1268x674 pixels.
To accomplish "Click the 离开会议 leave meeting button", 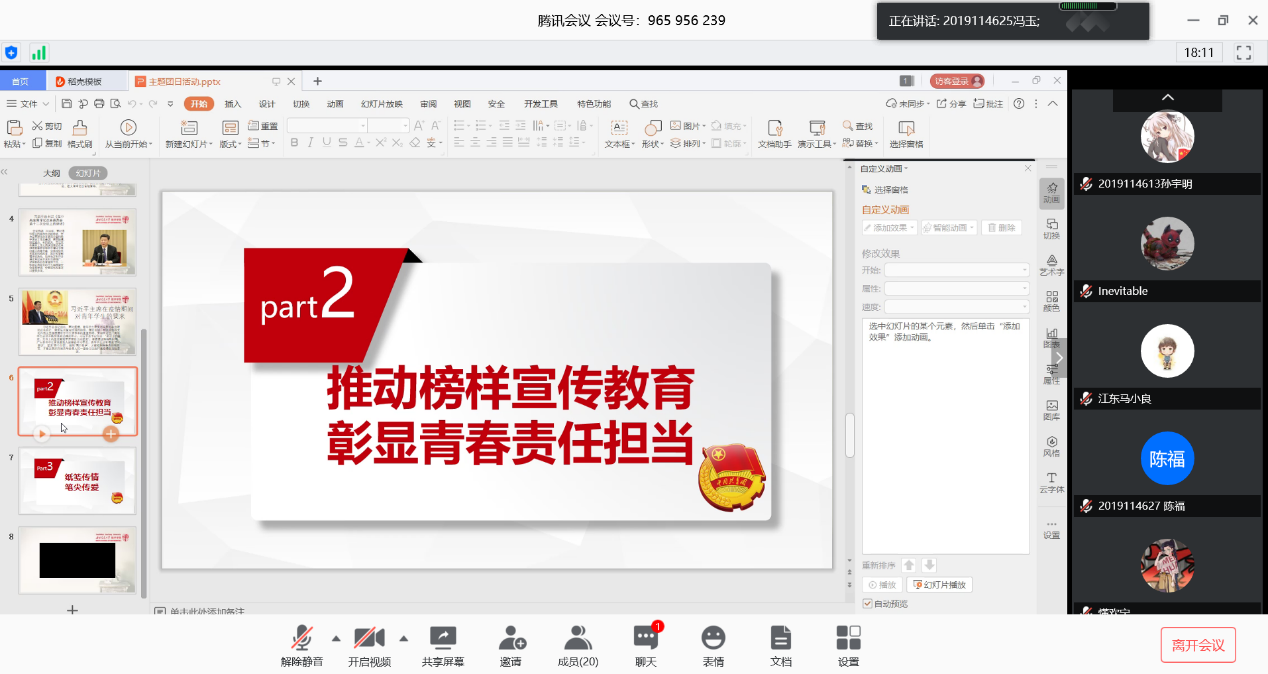I will (x=1198, y=645).
